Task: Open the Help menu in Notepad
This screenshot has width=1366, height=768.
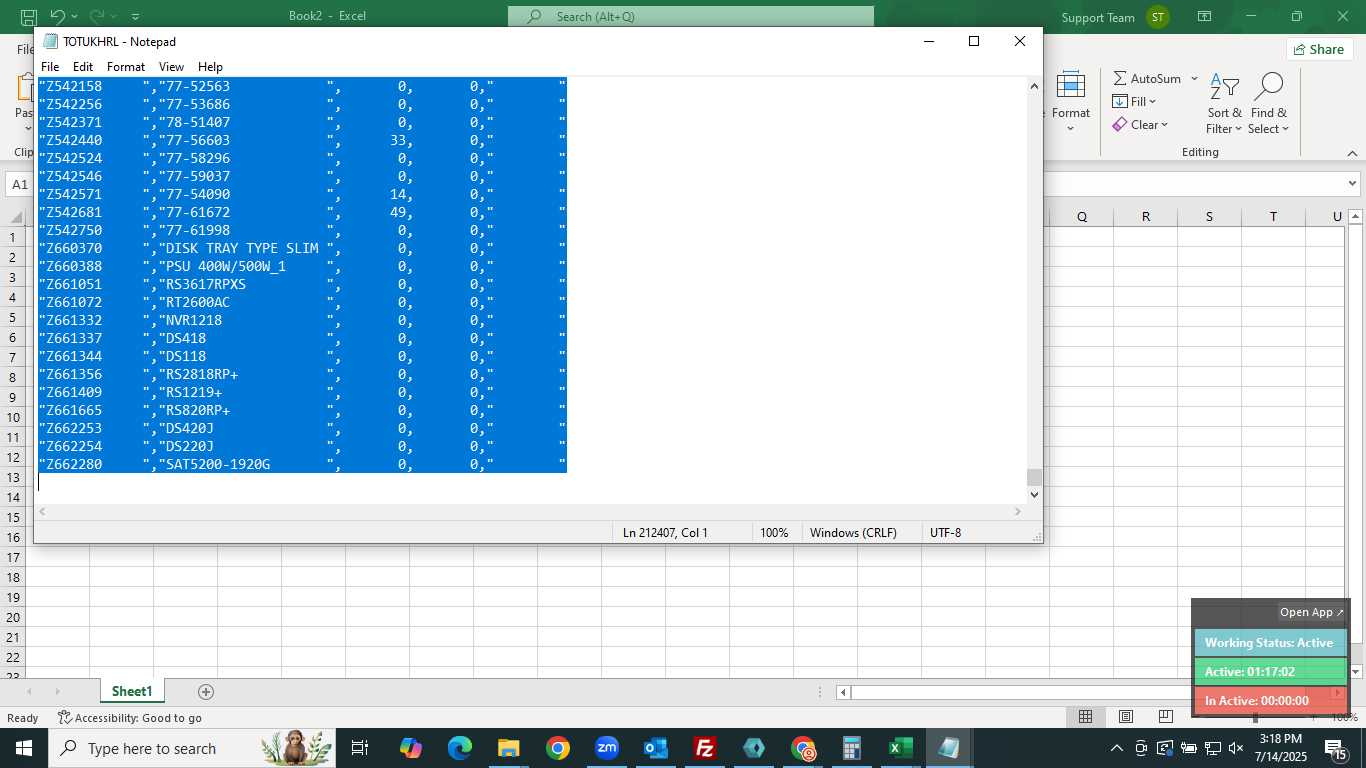Action: (x=210, y=67)
